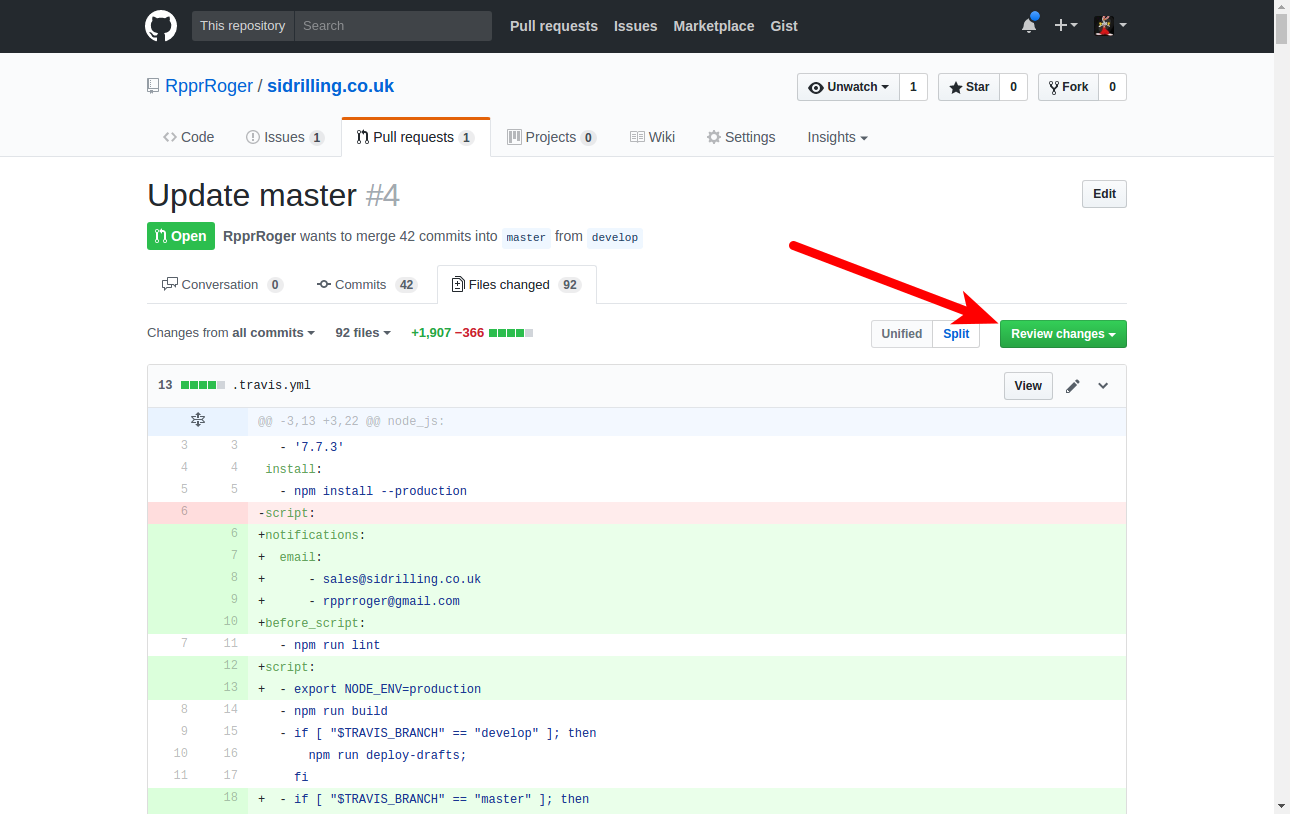This screenshot has width=1290, height=814.
Task: Click 'sales@sidrilling.co.uk' diff line
Action: click(637, 579)
